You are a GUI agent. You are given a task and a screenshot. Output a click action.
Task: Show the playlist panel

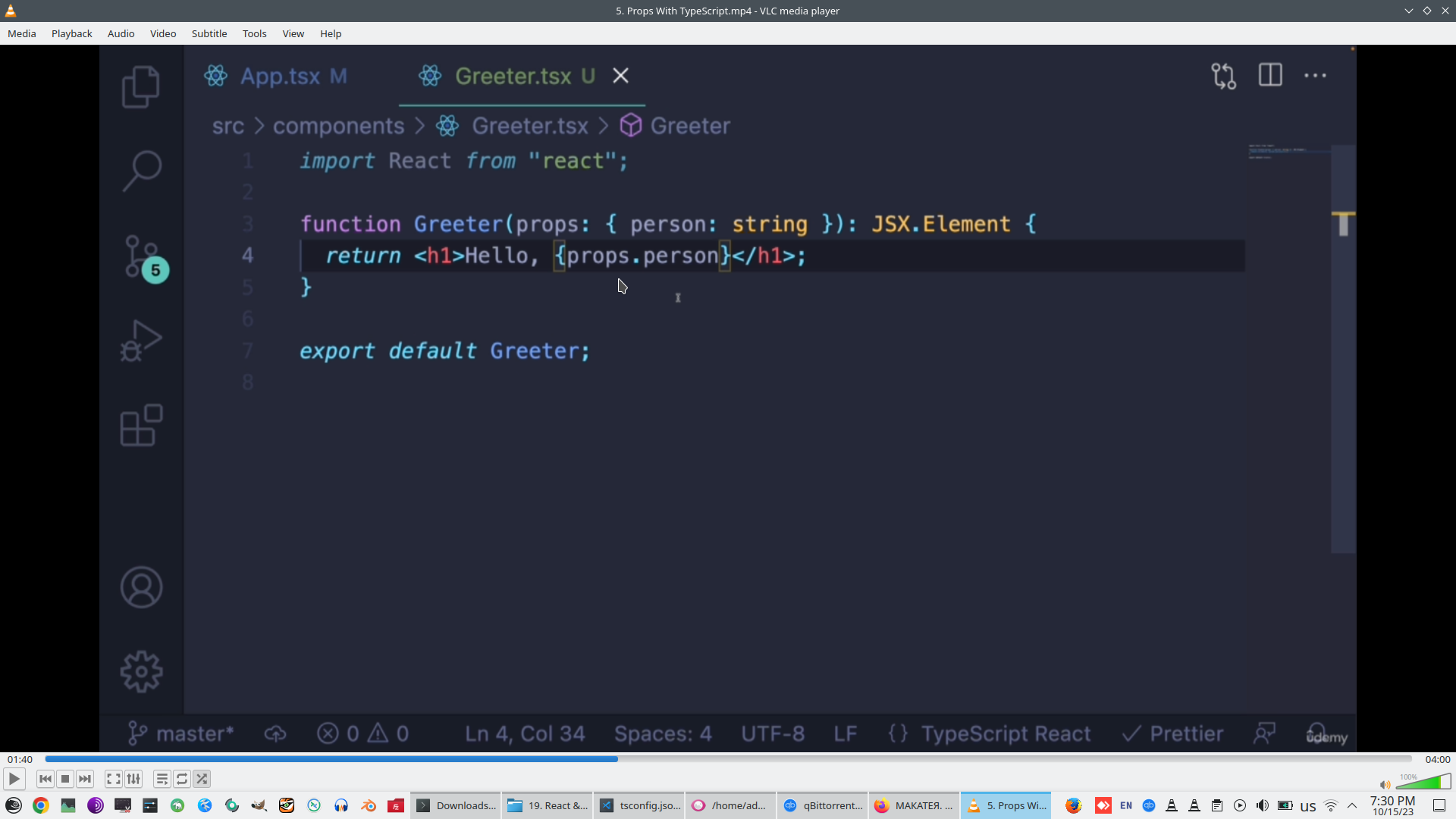coord(162,779)
